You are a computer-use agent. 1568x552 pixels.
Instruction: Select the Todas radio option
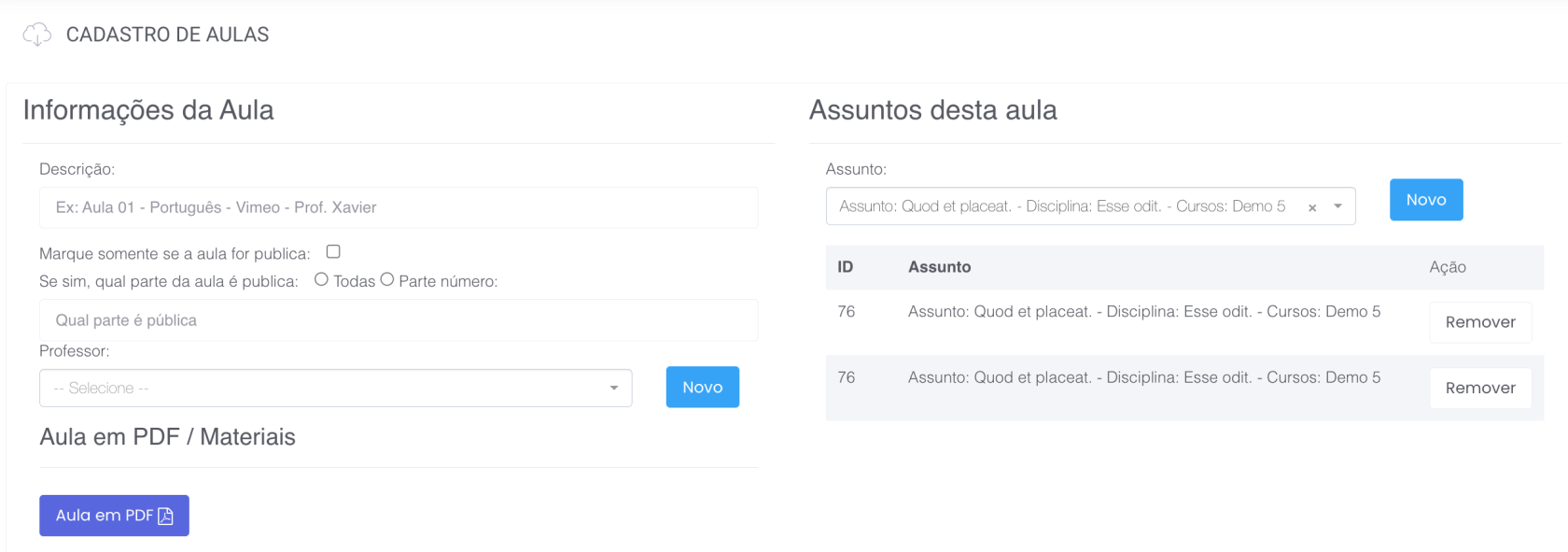point(321,279)
